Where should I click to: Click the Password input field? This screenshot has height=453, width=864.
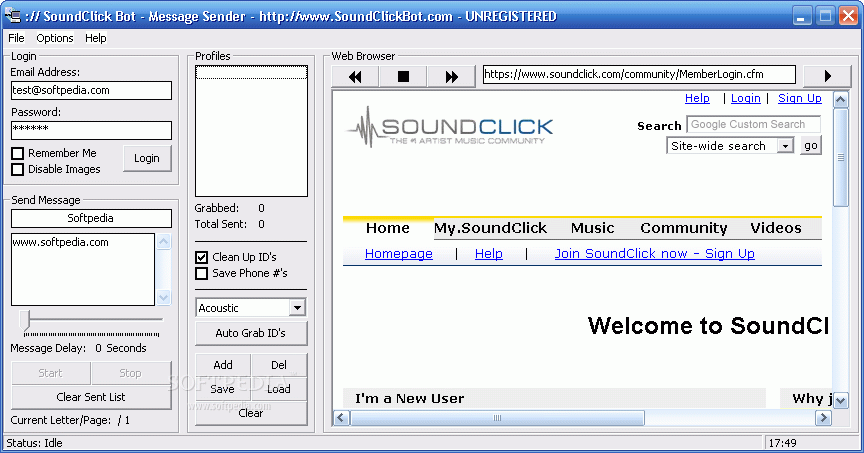pyautogui.click(x=91, y=130)
